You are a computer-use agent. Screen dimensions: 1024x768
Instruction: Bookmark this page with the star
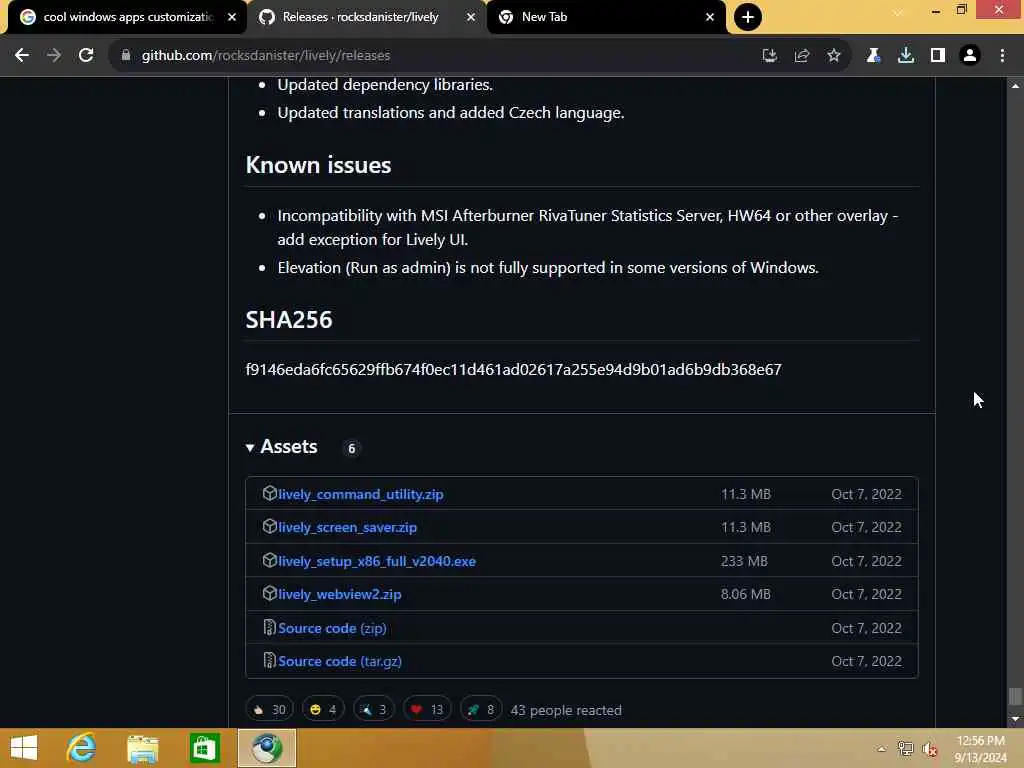coord(834,56)
